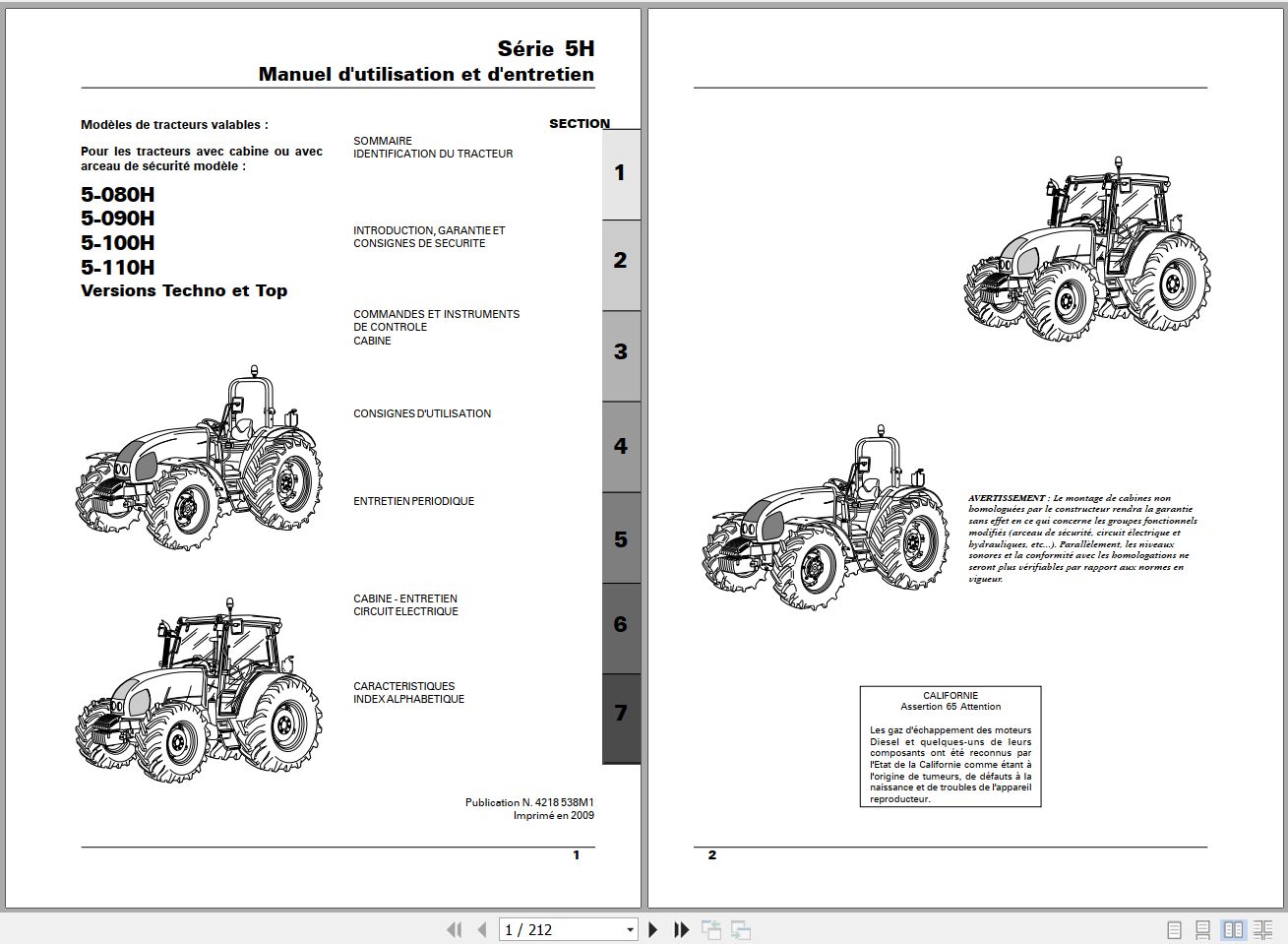1288x944 pixels.
Task: Click the CALIFORNIE Assertion 65 box
Action: pyautogui.click(x=951, y=747)
